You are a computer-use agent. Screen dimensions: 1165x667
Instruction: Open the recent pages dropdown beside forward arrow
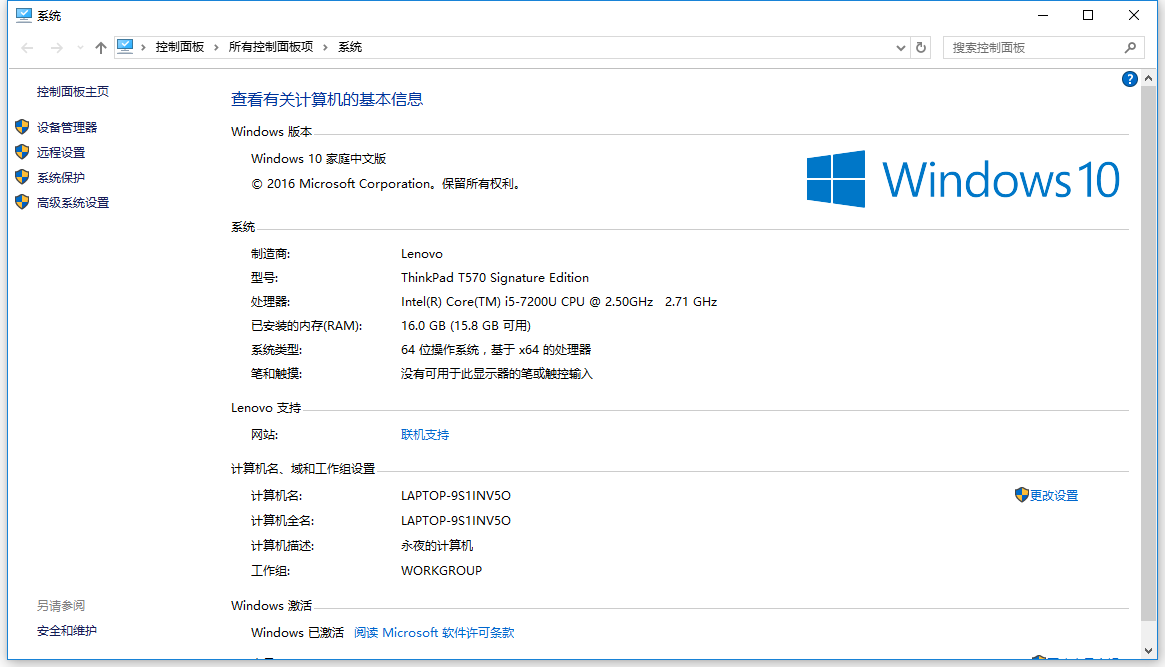pos(79,46)
